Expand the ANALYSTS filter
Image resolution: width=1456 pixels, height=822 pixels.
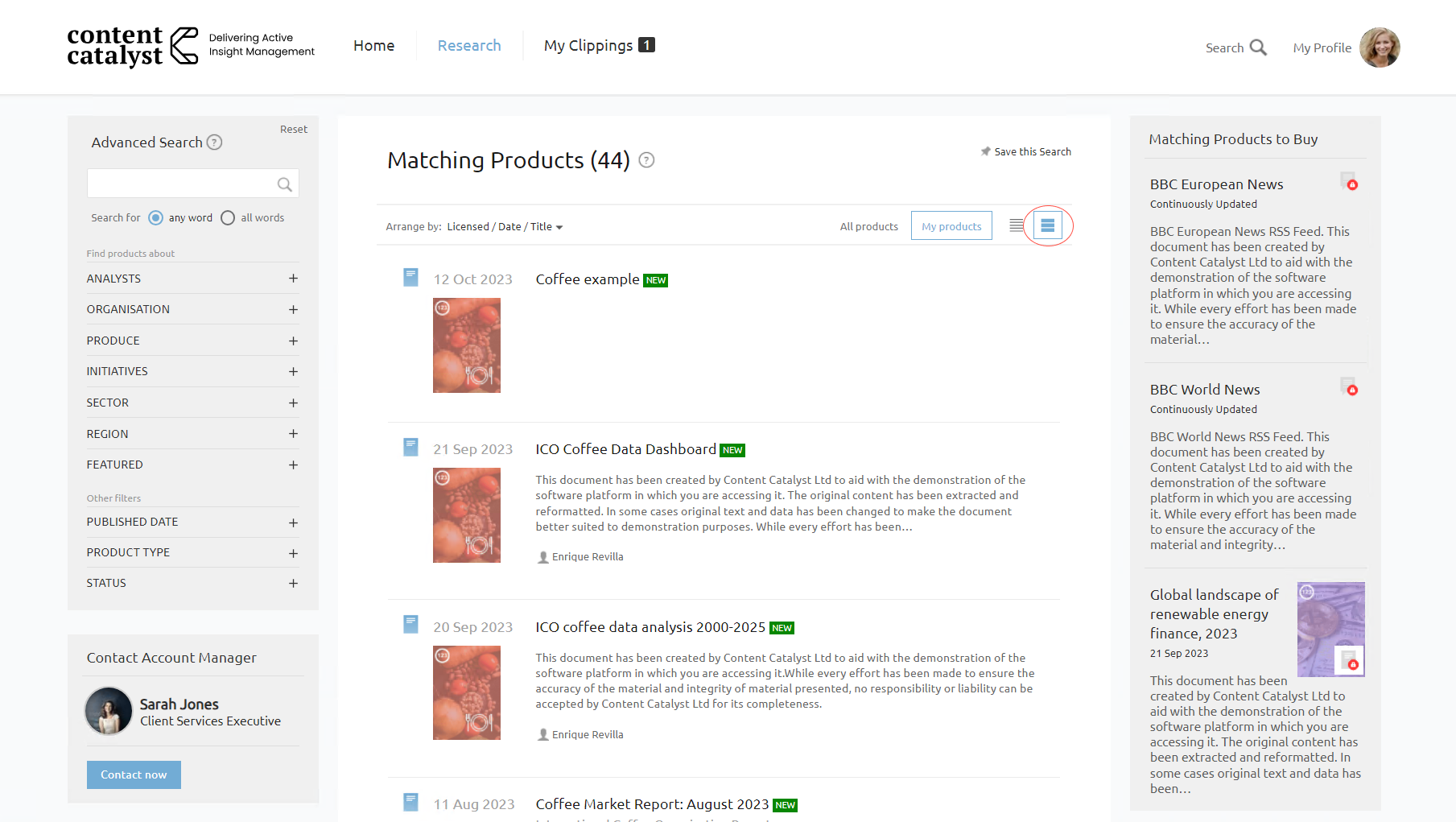293,279
